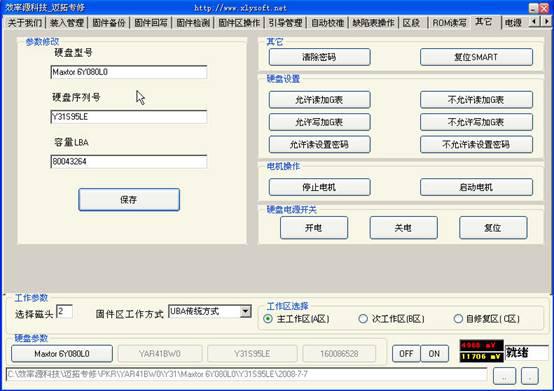This screenshot has height=391, width=554.
Task: Click the 160086528 capacity field
Action: click(x=339, y=354)
